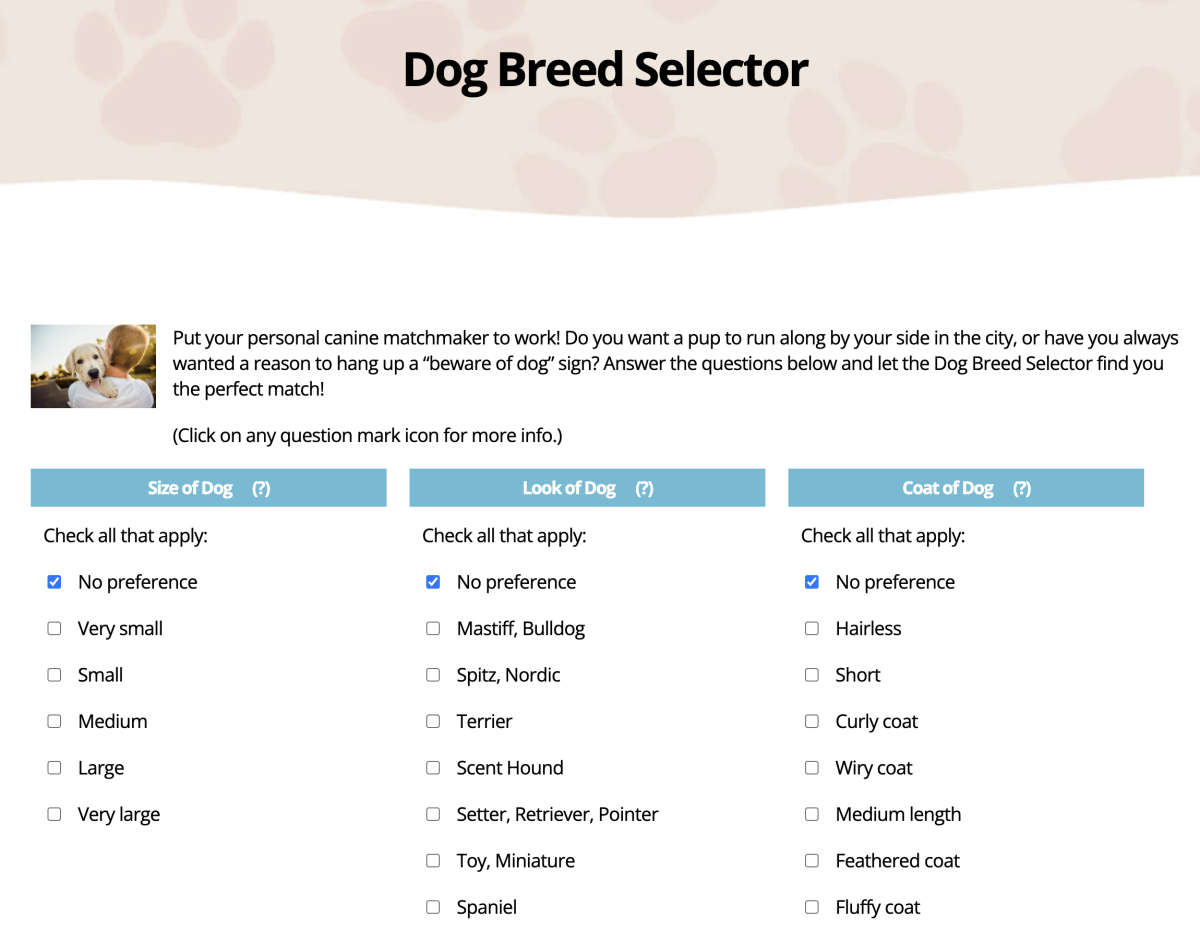The height and width of the screenshot is (930, 1200).
Task: Tick the Spaniel checkbox
Action: click(x=433, y=907)
